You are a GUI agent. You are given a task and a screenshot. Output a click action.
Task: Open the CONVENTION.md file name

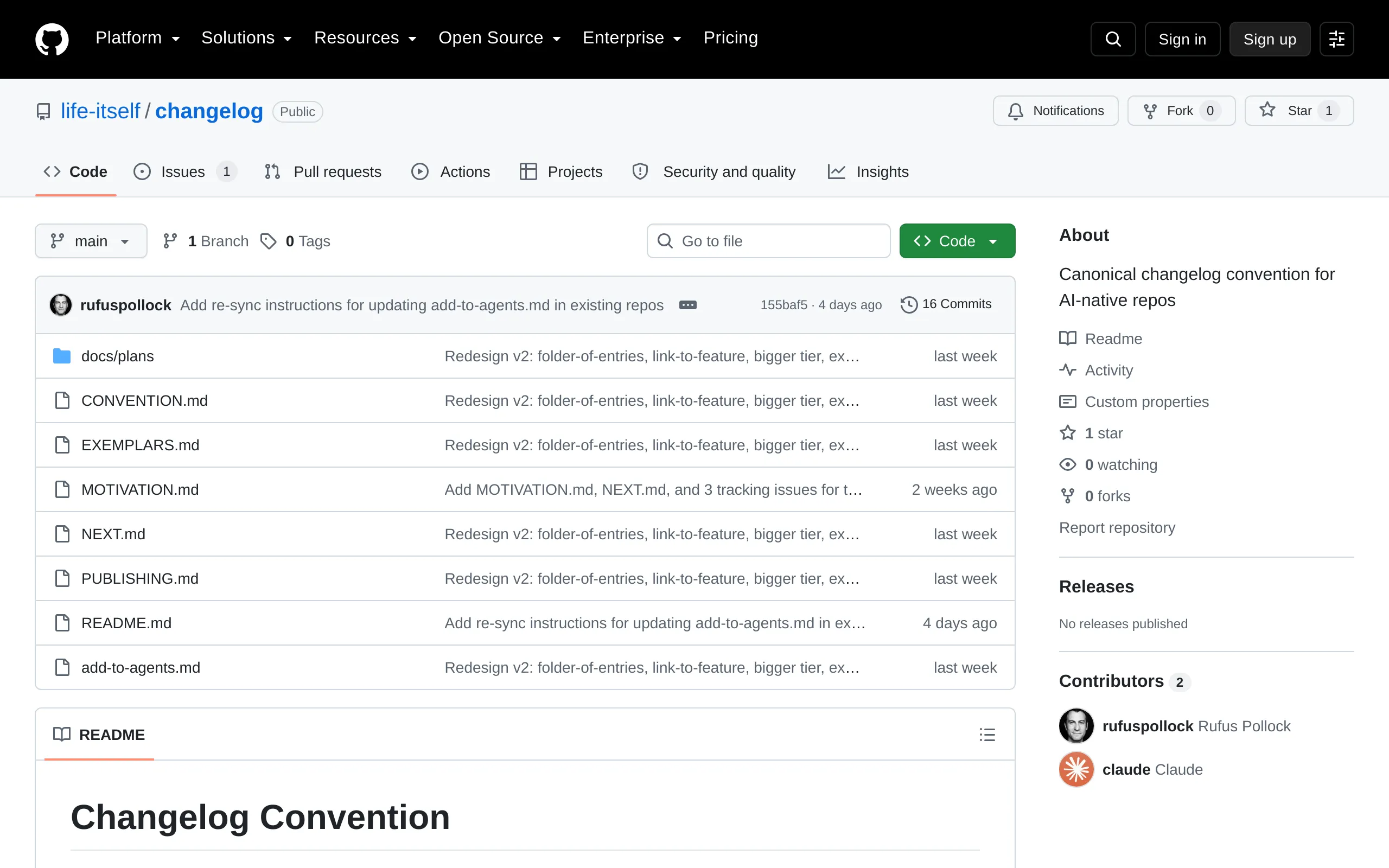click(145, 400)
